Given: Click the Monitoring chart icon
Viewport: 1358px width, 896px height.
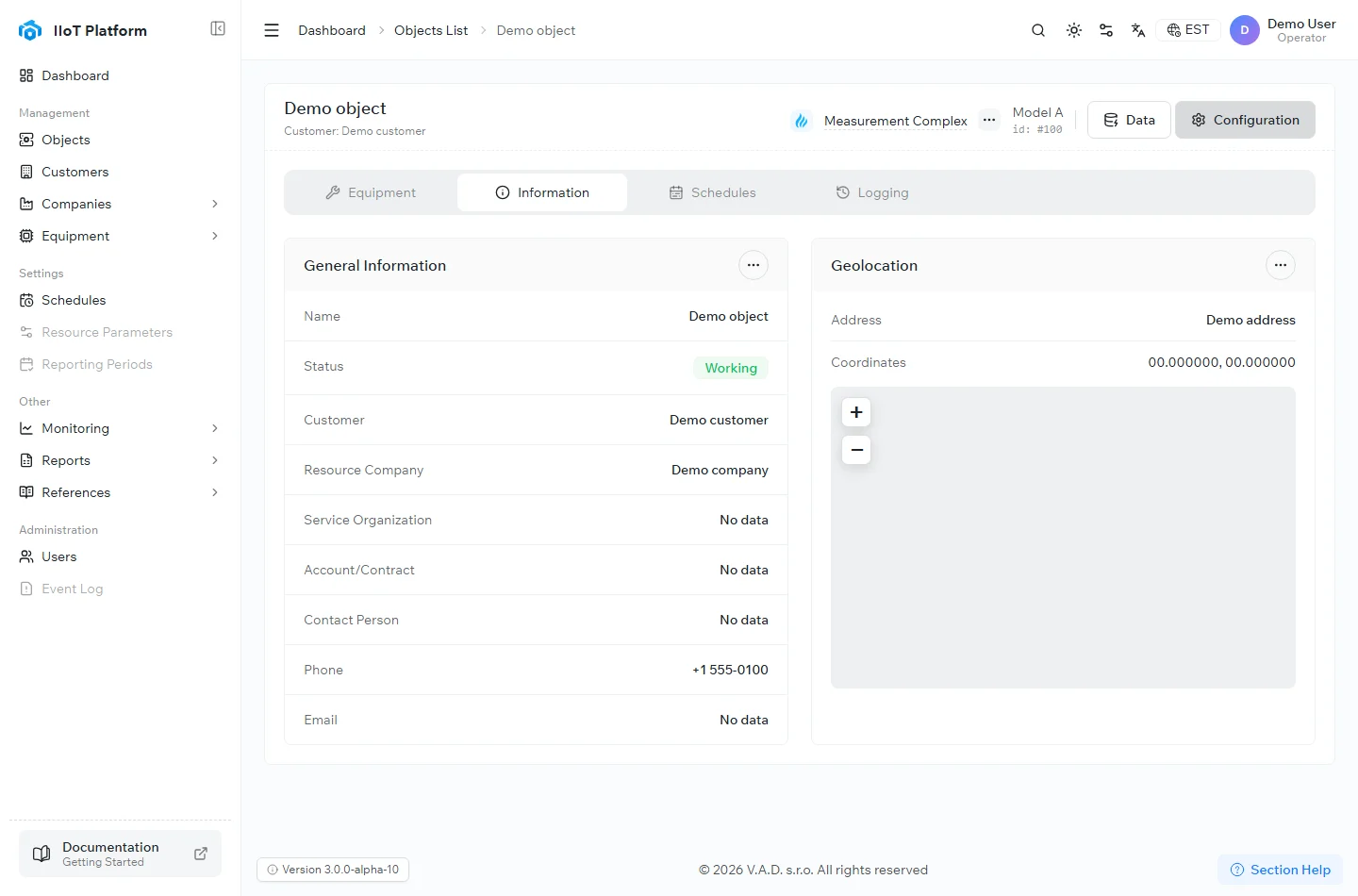Looking at the screenshot, I should tap(26, 428).
